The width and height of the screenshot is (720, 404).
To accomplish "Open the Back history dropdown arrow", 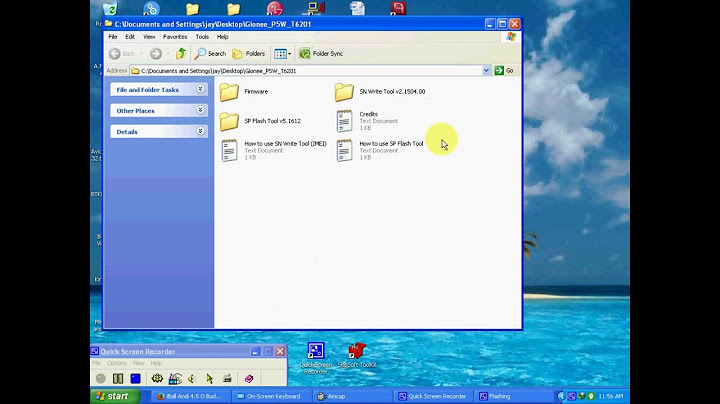I will click(141, 54).
